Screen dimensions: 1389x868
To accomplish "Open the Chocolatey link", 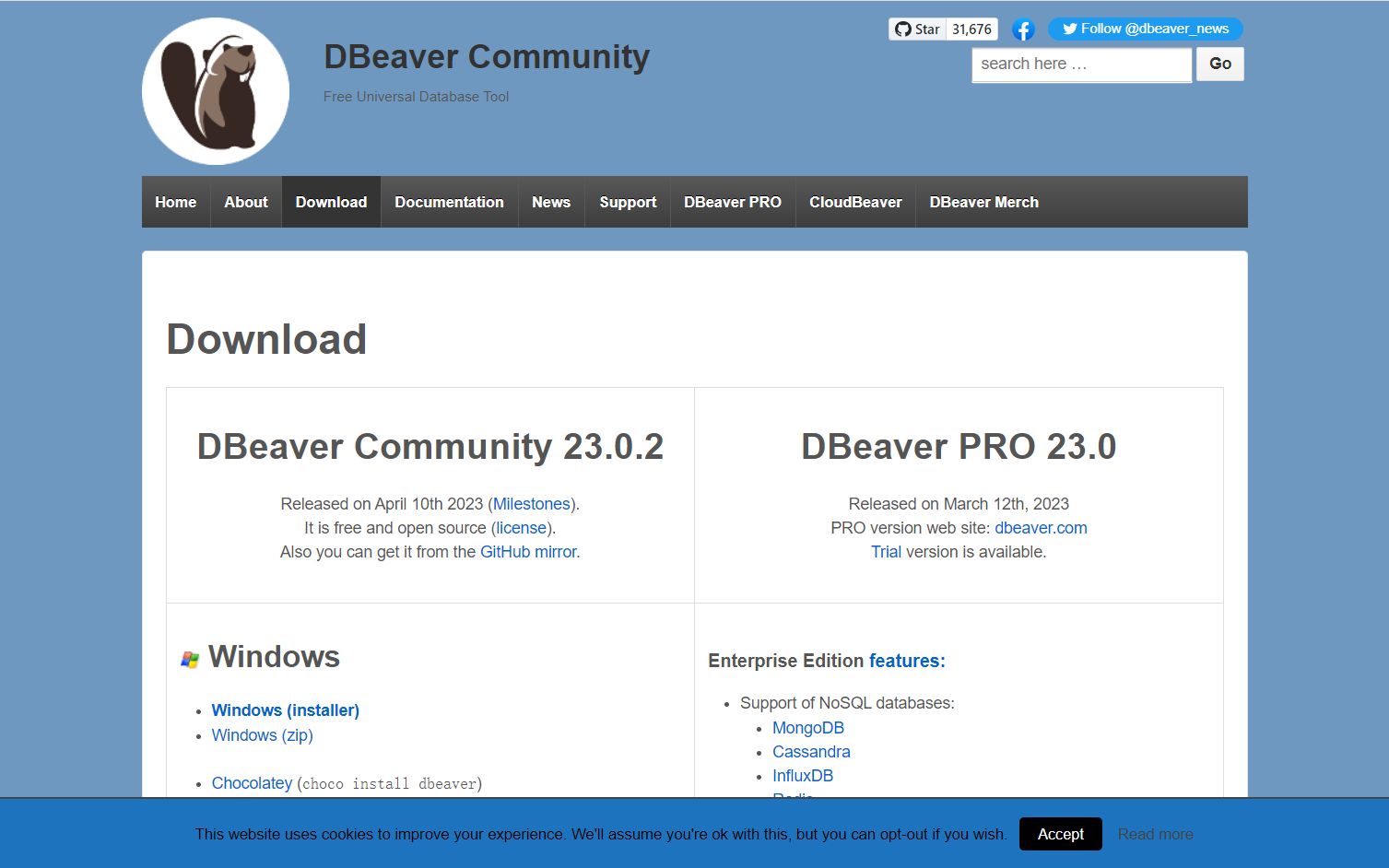I will pyautogui.click(x=252, y=783).
